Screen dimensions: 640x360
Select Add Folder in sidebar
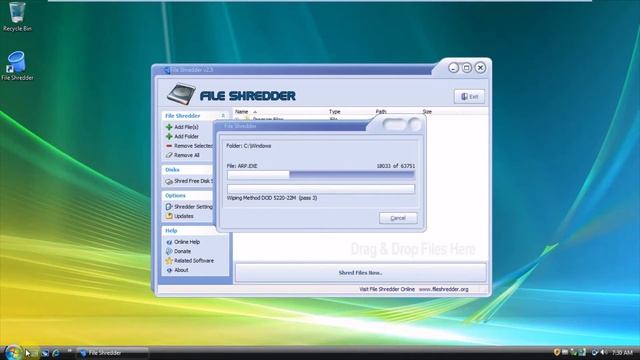click(186, 136)
